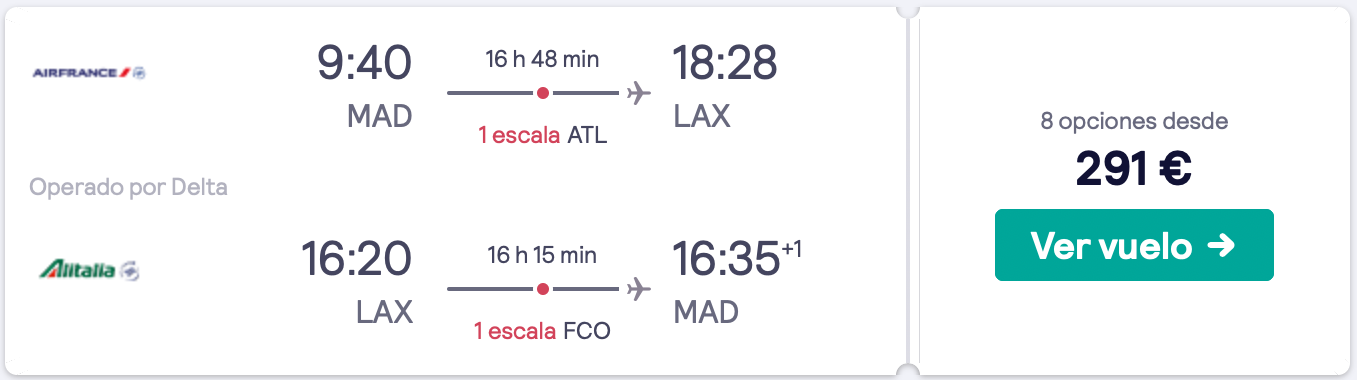Click the return flight airplane icon
Viewport: 1357px width, 380px height.
tap(638, 290)
